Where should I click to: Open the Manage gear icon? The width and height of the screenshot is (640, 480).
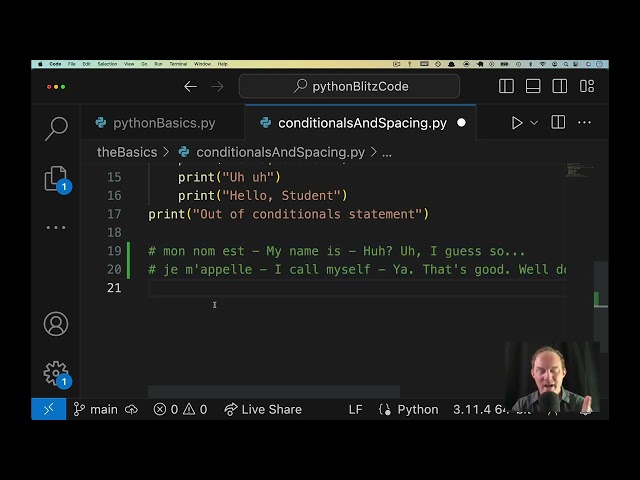tap(56, 373)
